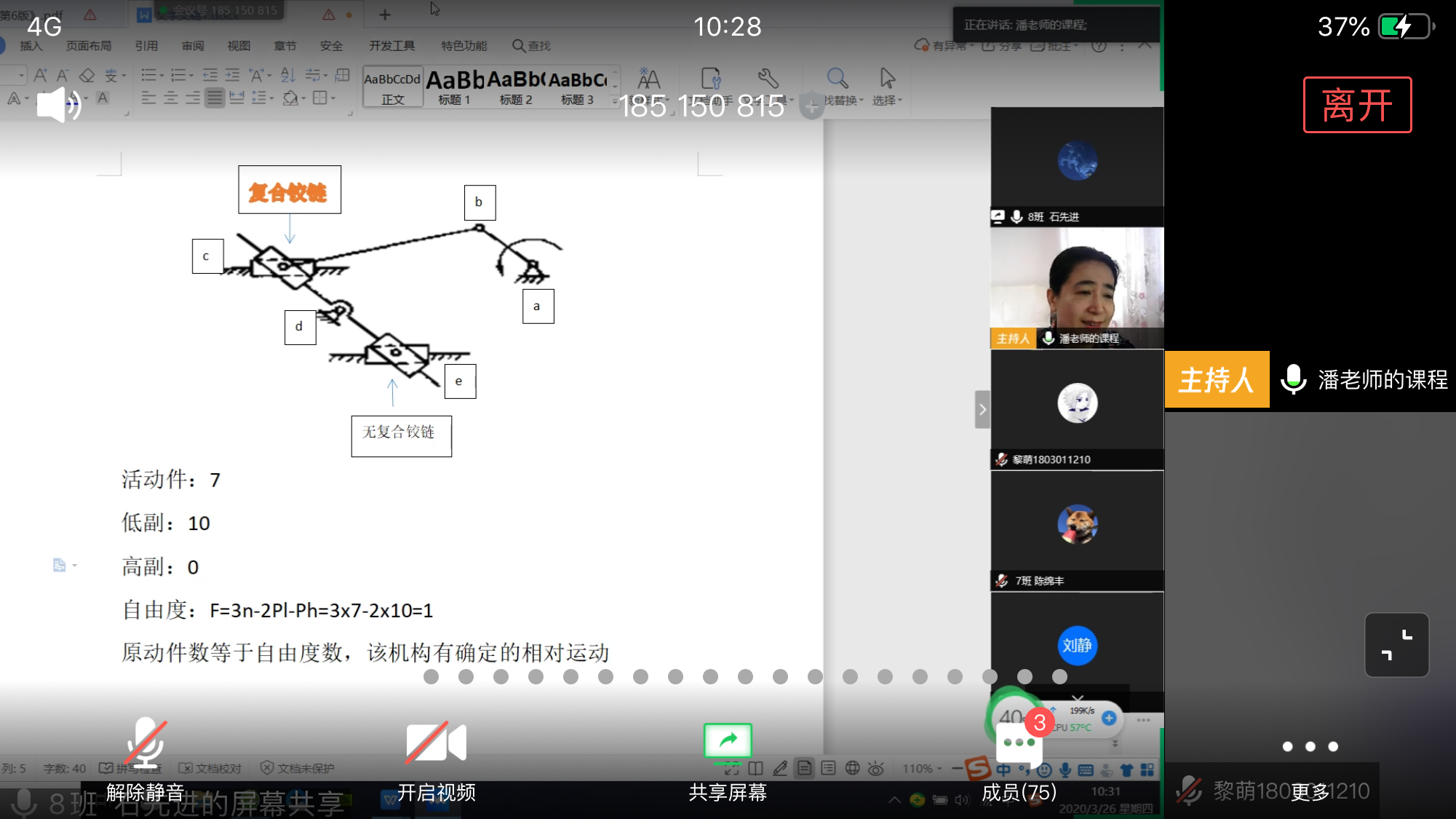
Task: Open members list 成员(75)
Action: 1019,760
